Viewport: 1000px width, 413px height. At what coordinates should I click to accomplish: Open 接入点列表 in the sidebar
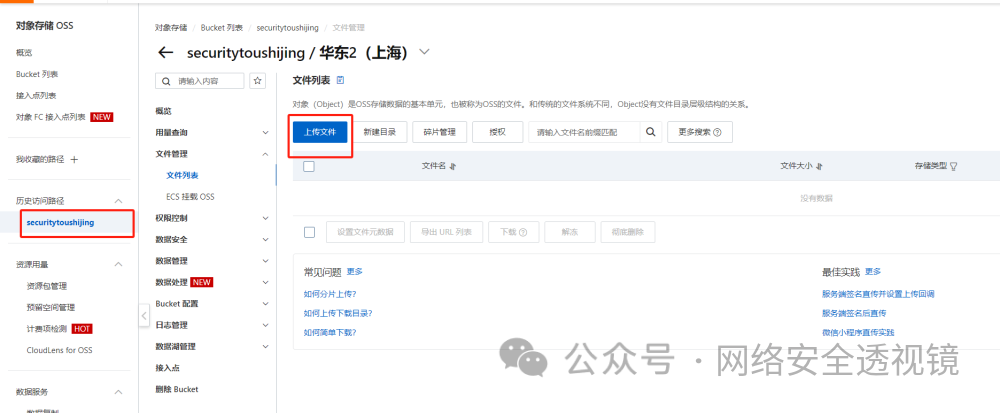[x=36, y=96]
